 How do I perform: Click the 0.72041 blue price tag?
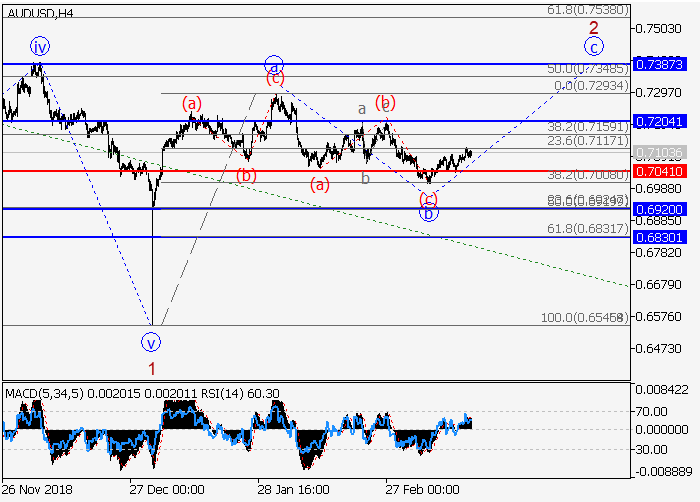[659, 121]
